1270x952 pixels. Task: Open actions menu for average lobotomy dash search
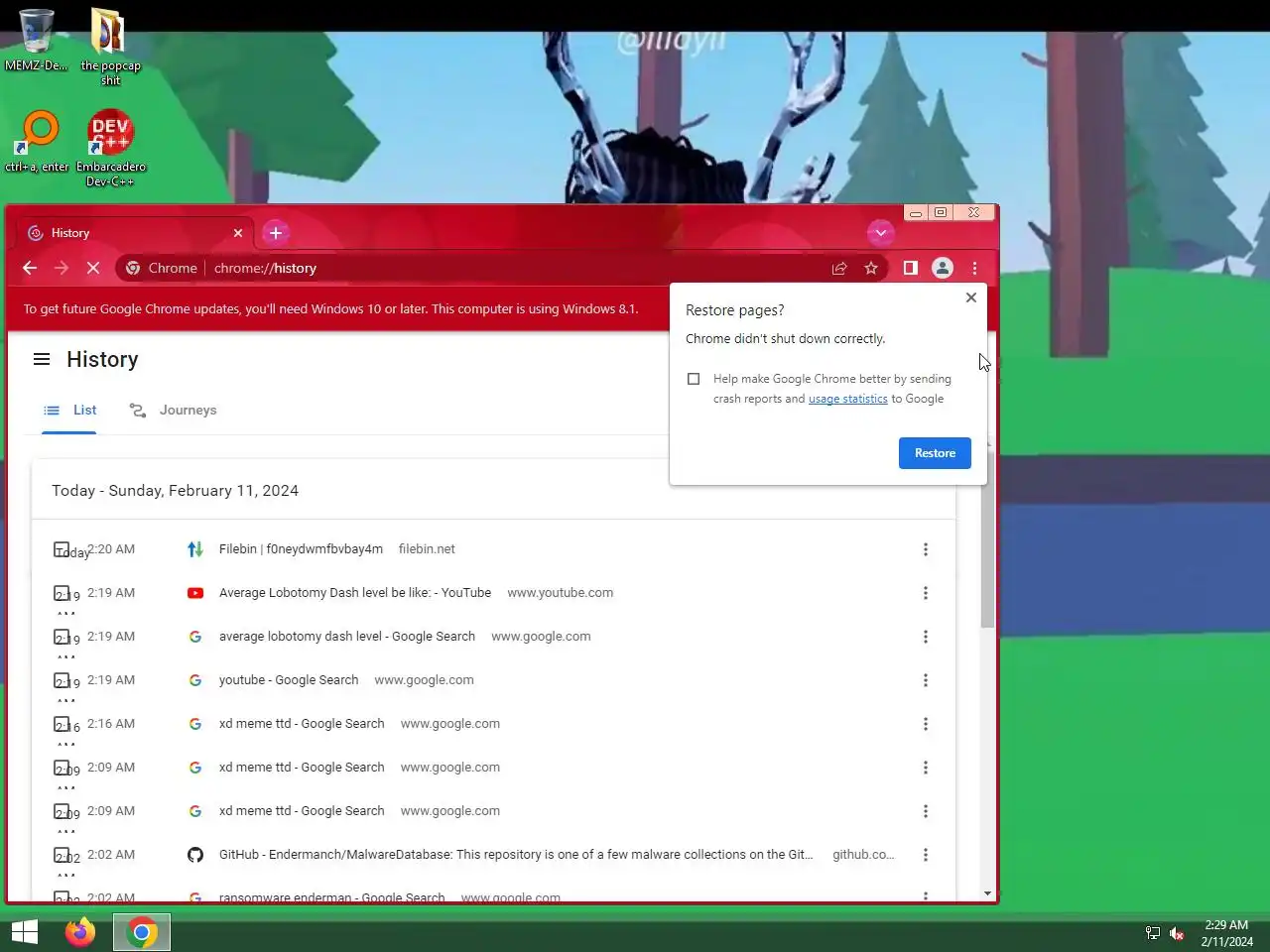(x=926, y=637)
